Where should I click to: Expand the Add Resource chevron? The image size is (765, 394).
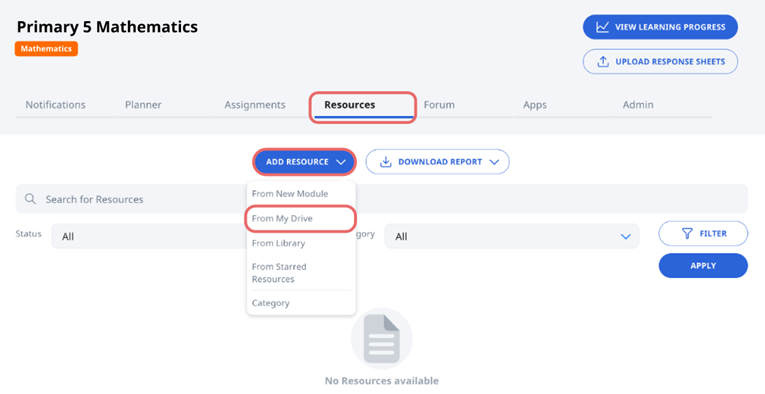tap(341, 162)
